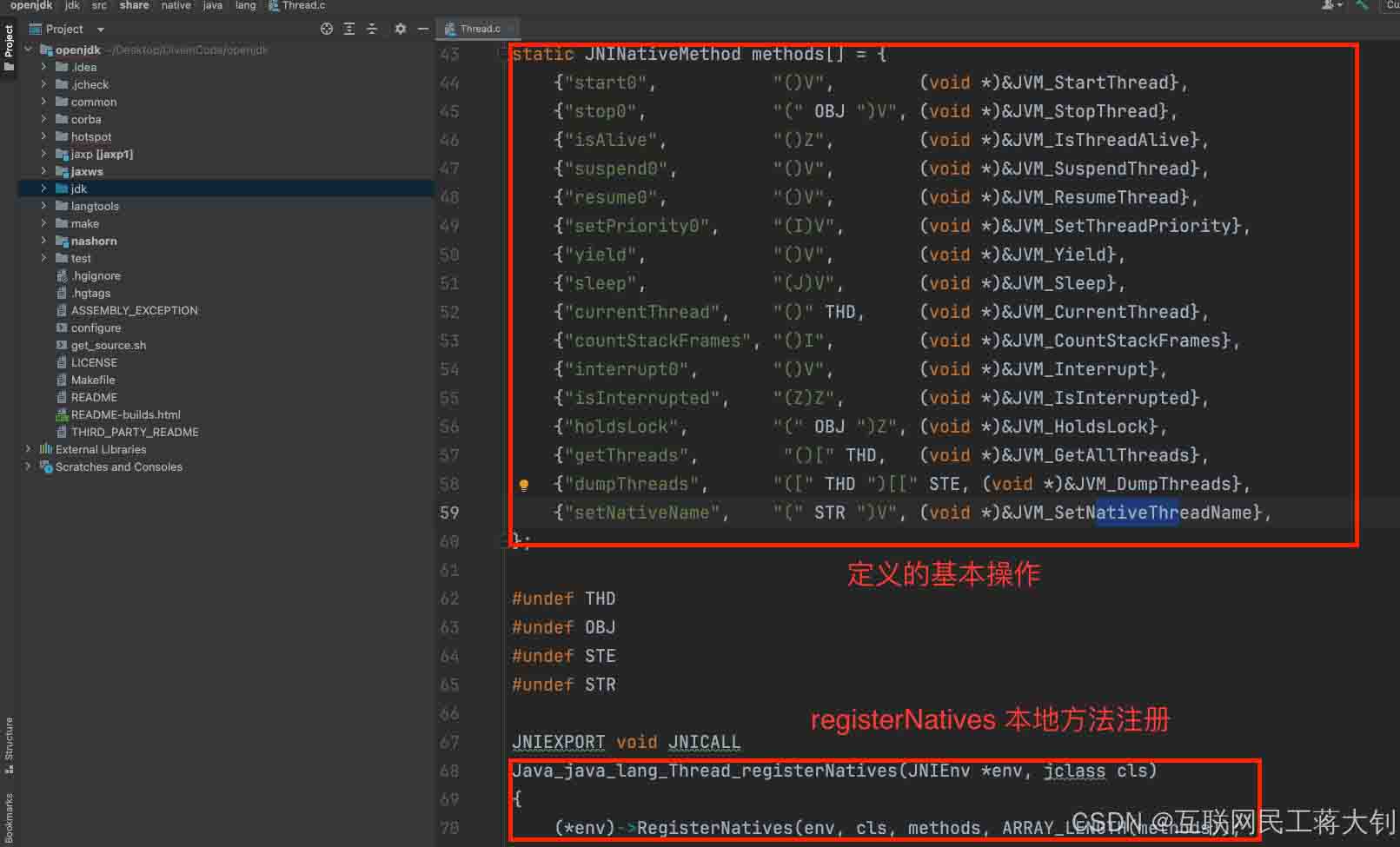
Task: Select the ASSEMBLY_EXCEPTION file
Action: tap(135, 310)
